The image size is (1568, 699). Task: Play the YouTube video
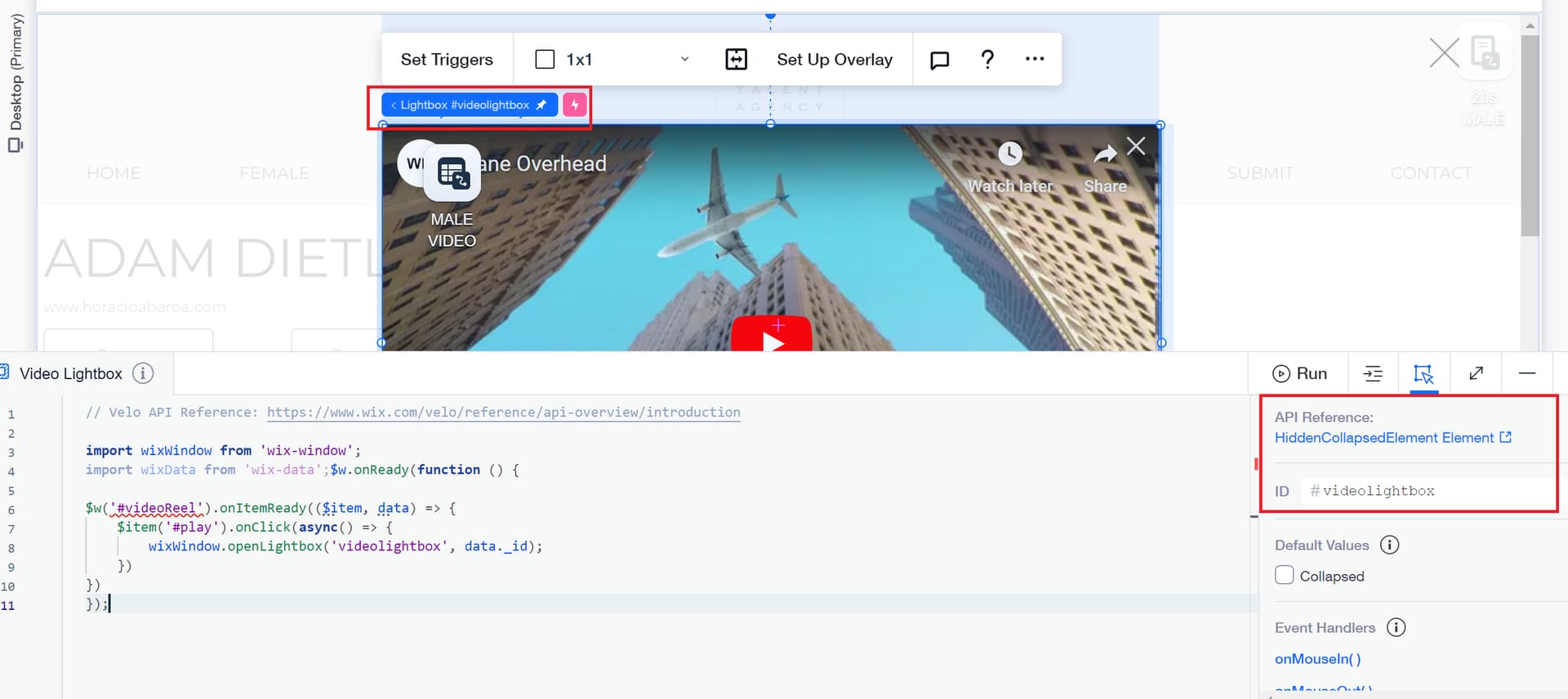pos(772,335)
